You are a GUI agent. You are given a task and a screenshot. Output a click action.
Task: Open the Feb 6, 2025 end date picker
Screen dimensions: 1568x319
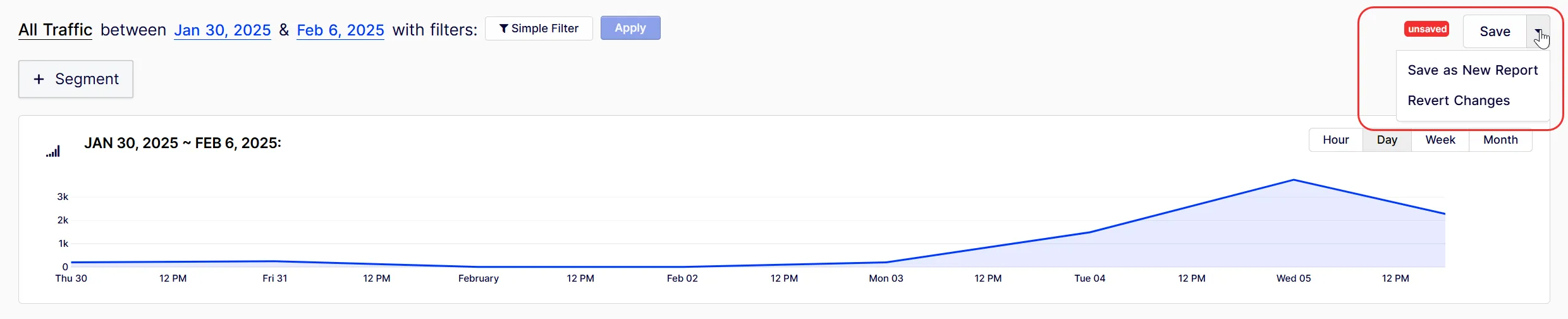click(340, 30)
